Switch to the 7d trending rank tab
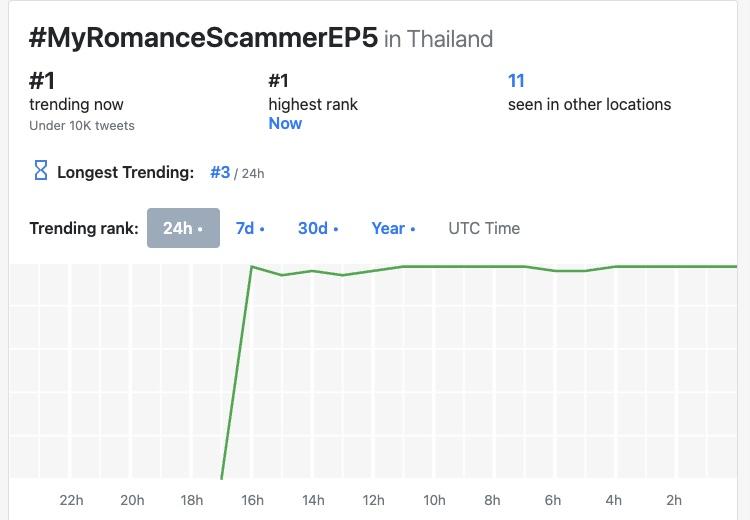Screen dimensions: 750x520 coord(250,228)
